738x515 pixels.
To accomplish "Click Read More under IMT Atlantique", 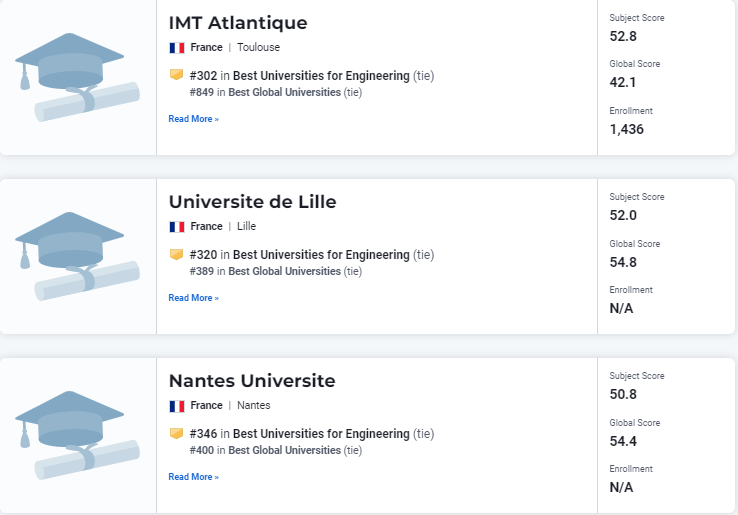I will 193,119.
